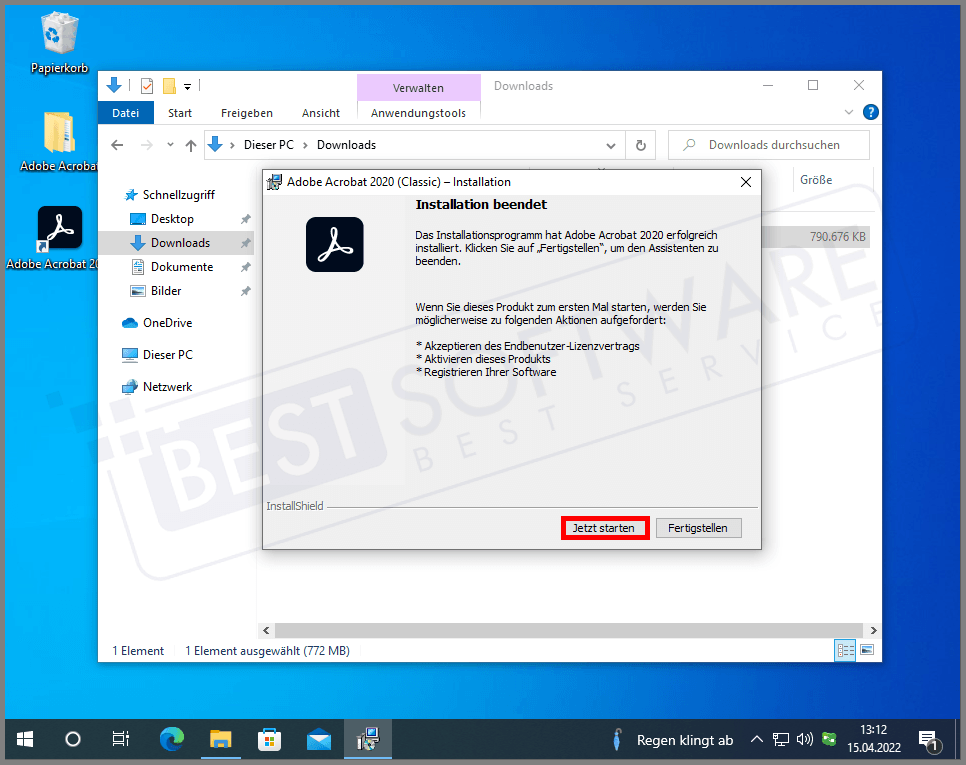The image size is (966, 765).
Task: Select OneDrive in the navigation pane
Action: [x=174, y=322]
